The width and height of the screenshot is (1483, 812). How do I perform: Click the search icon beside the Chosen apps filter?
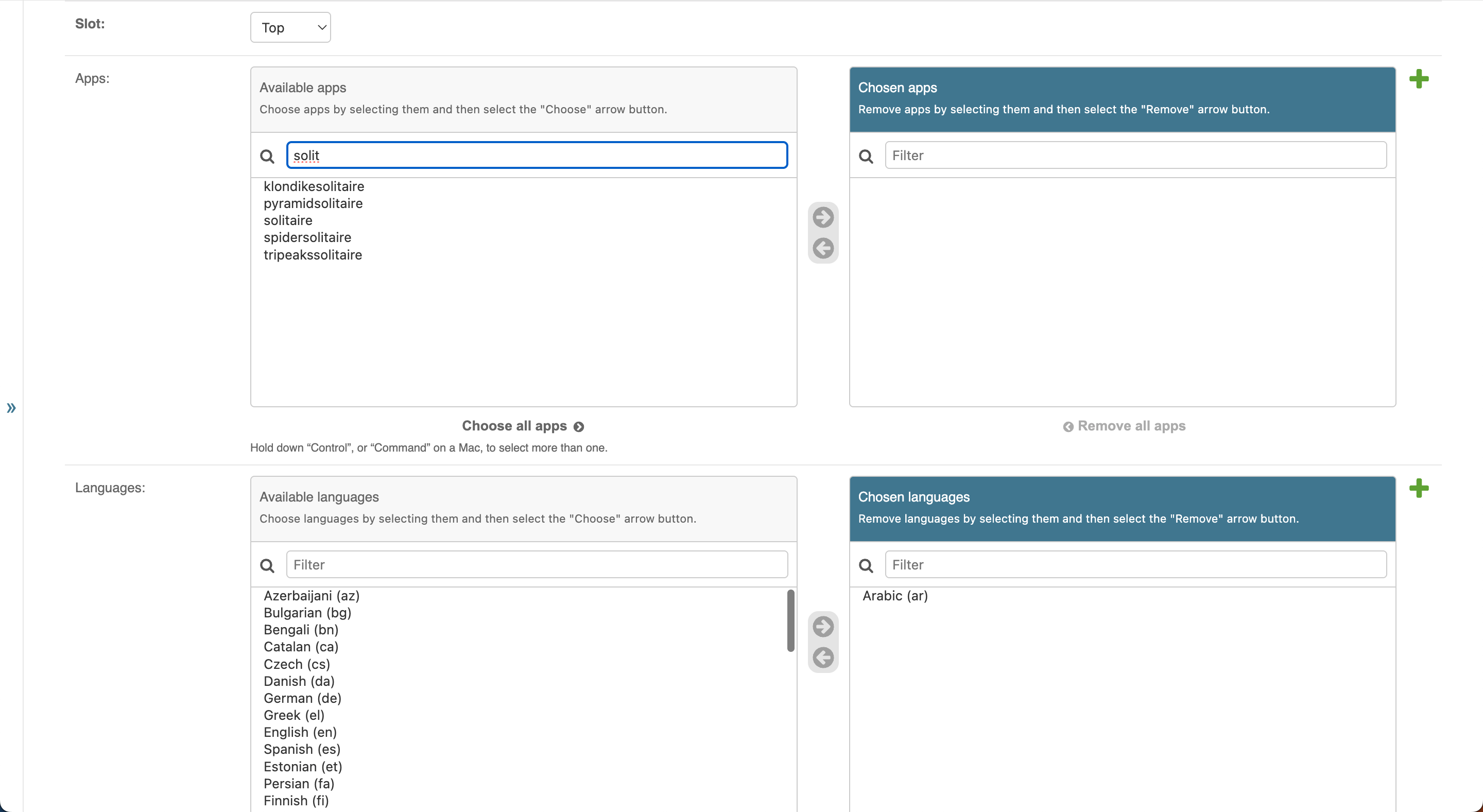click(x=866, y=156)
